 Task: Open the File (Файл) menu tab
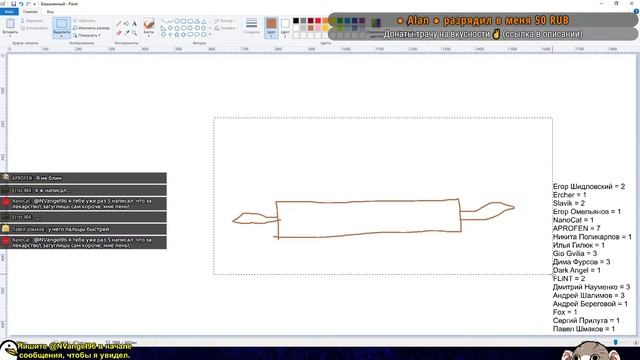[x=9, y=11]
